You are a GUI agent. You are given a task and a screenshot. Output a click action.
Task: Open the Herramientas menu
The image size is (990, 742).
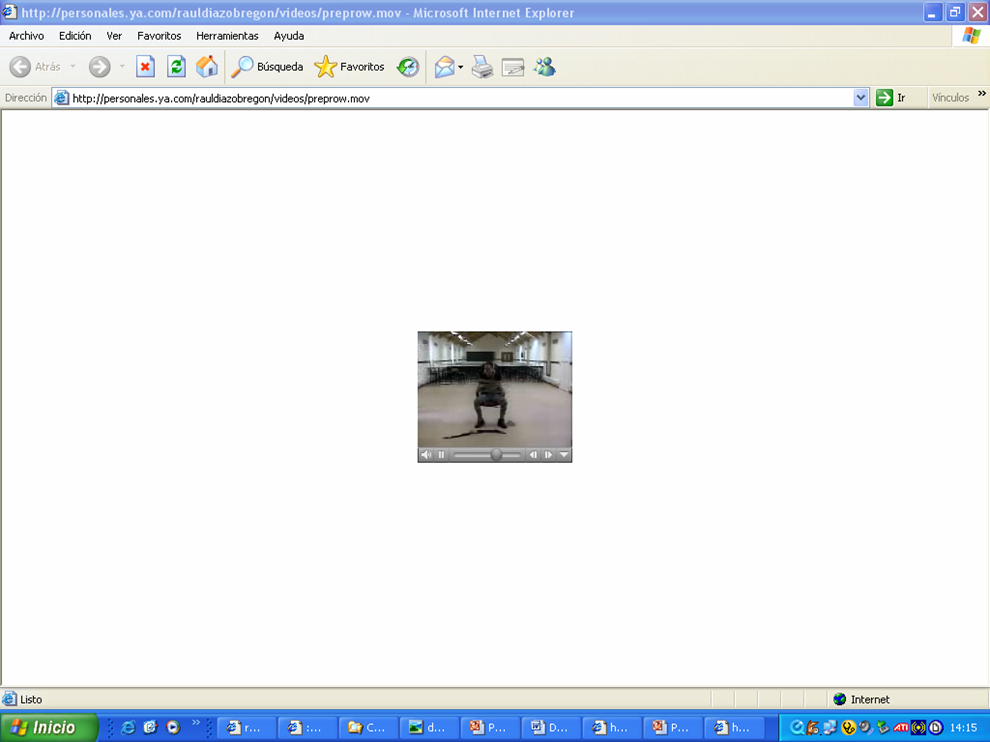tap(227, 36)
